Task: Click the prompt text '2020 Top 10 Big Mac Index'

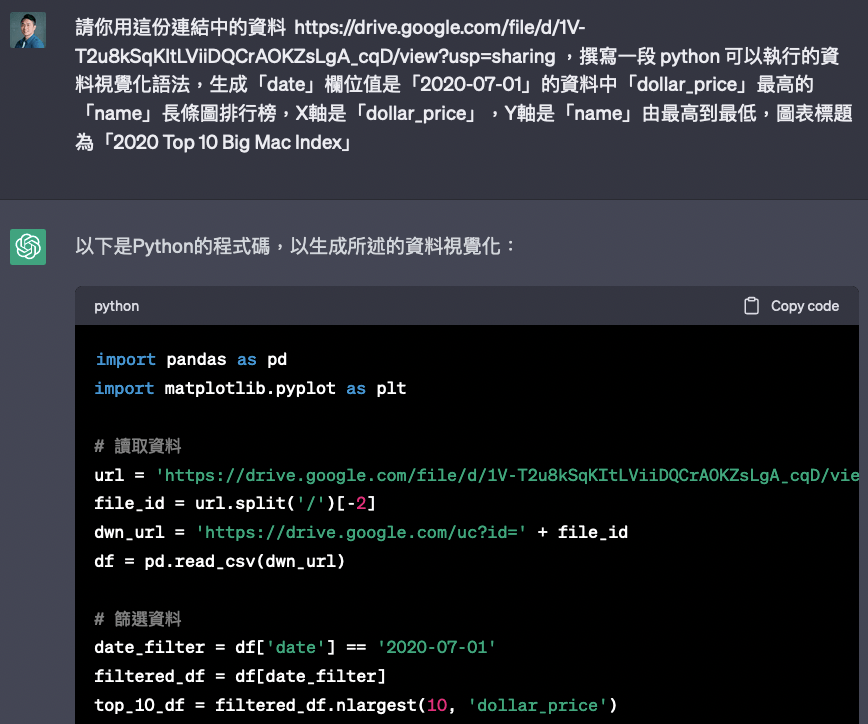Action: pyautogui.click(x=228, y=143)
